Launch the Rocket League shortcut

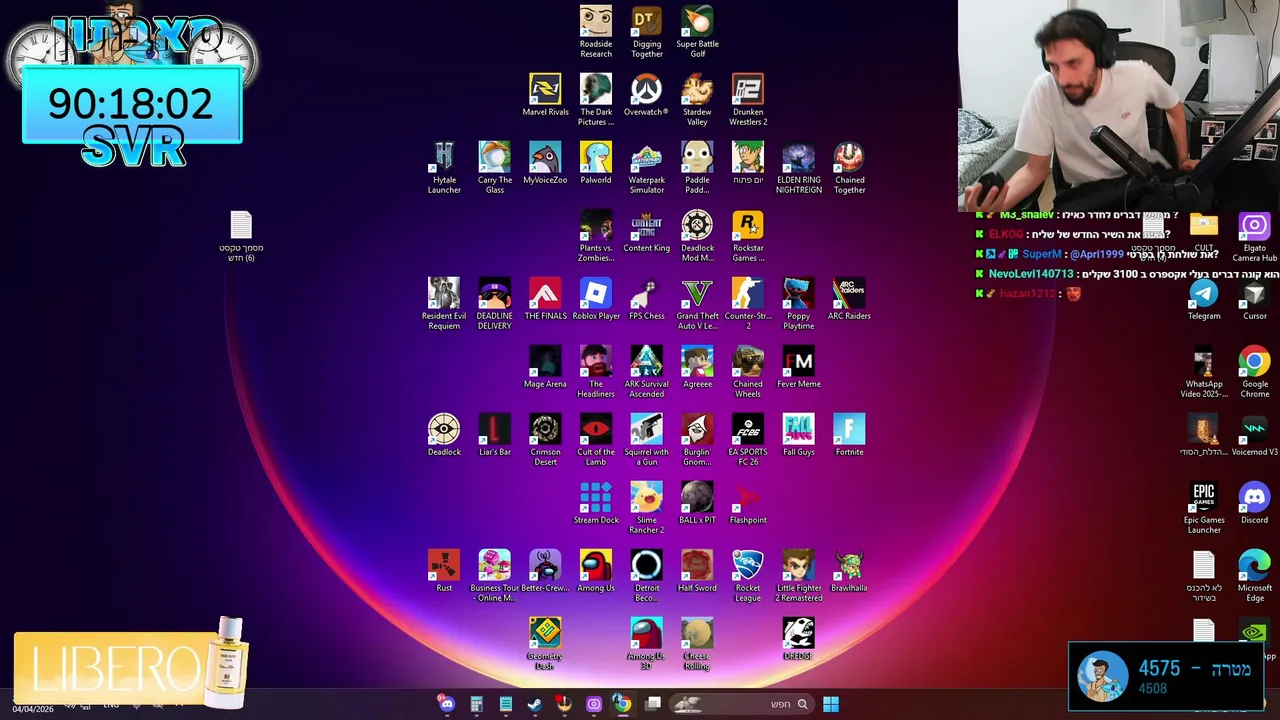pyautogui.click(x=748, y=576)
